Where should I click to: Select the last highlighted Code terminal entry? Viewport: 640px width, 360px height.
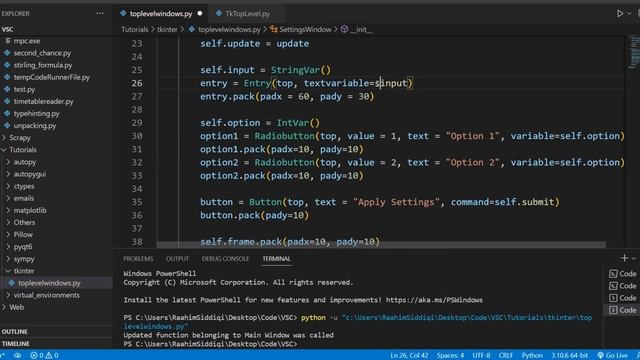tap(622, 310)
